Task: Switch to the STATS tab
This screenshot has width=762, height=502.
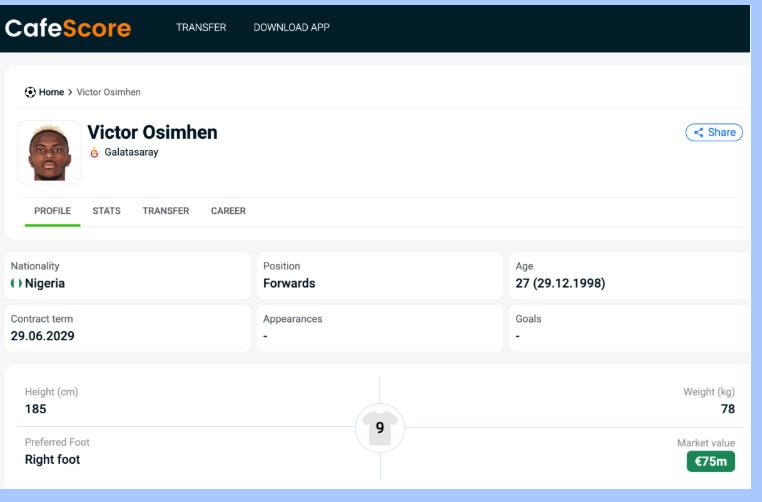Action: [x=107, y=211]
